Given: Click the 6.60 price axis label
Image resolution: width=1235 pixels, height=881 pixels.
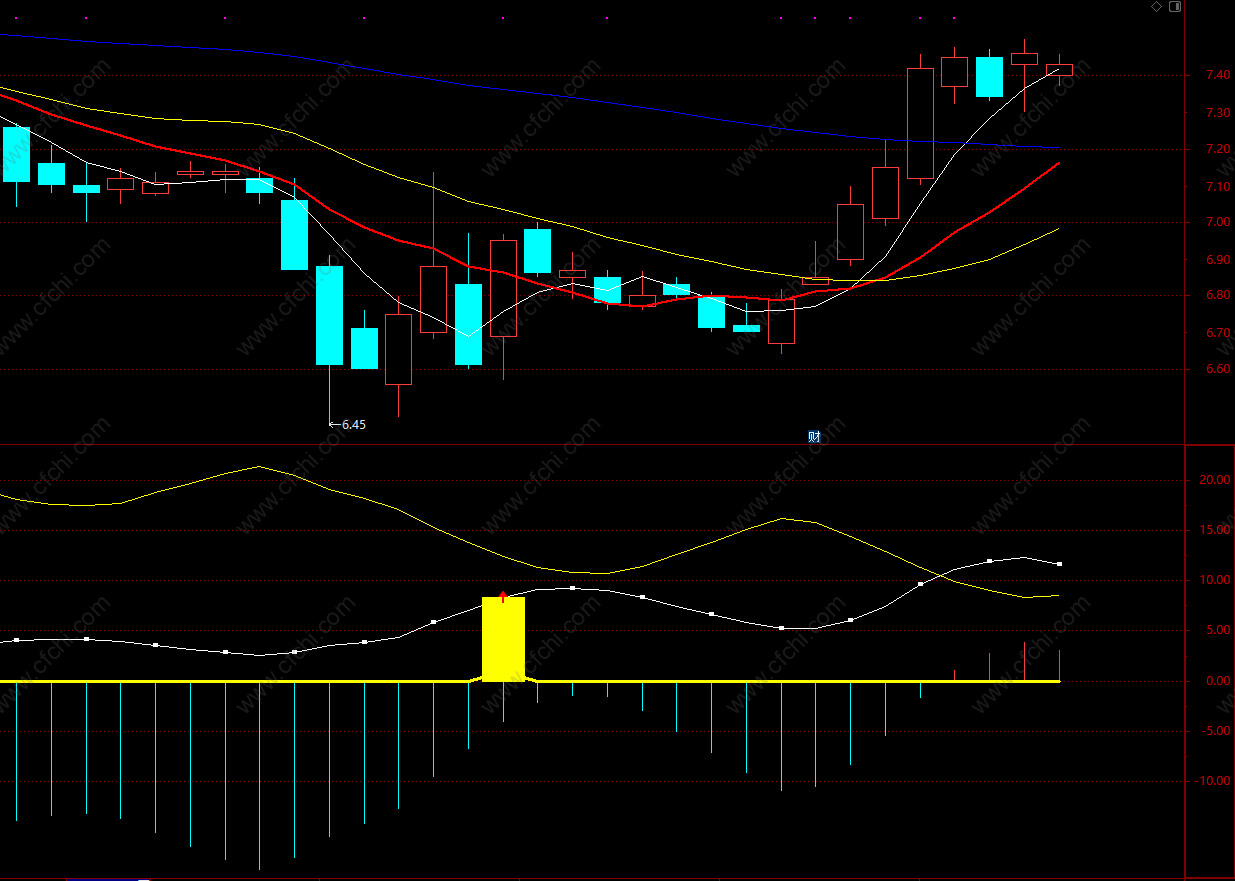Looking at the screenshot, I should 1217,369.
